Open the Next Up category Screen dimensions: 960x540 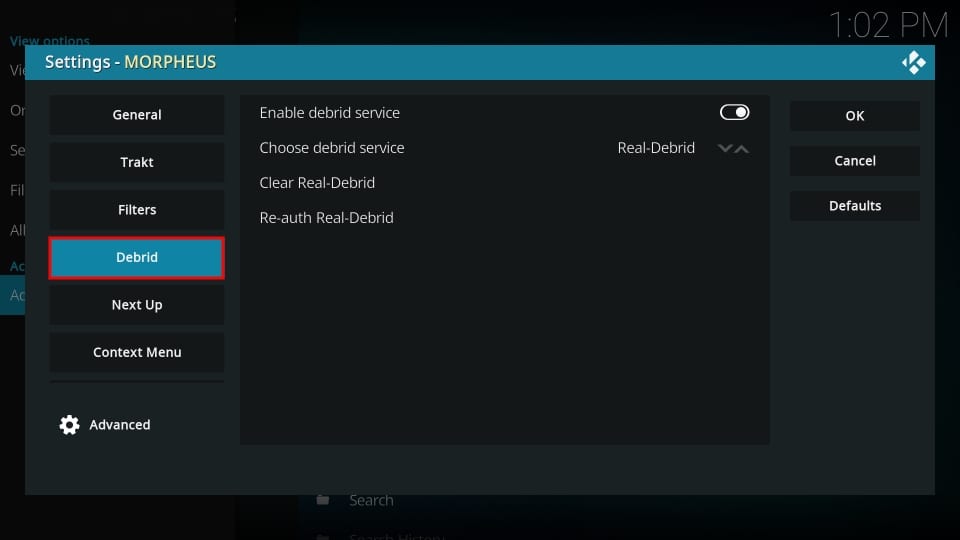coord(137,305)
